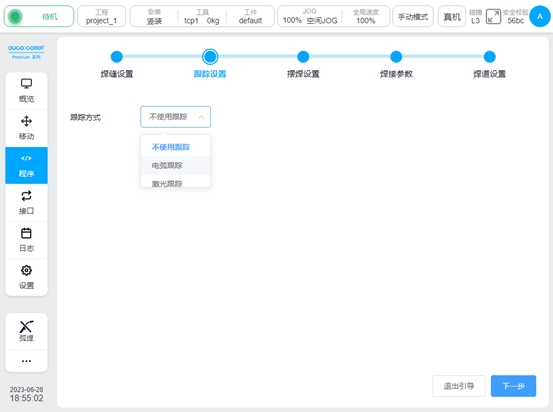Click the fullscreen expand icon in header
The height and width of the screenshot is (412, 553).
[x=493, y=17]
